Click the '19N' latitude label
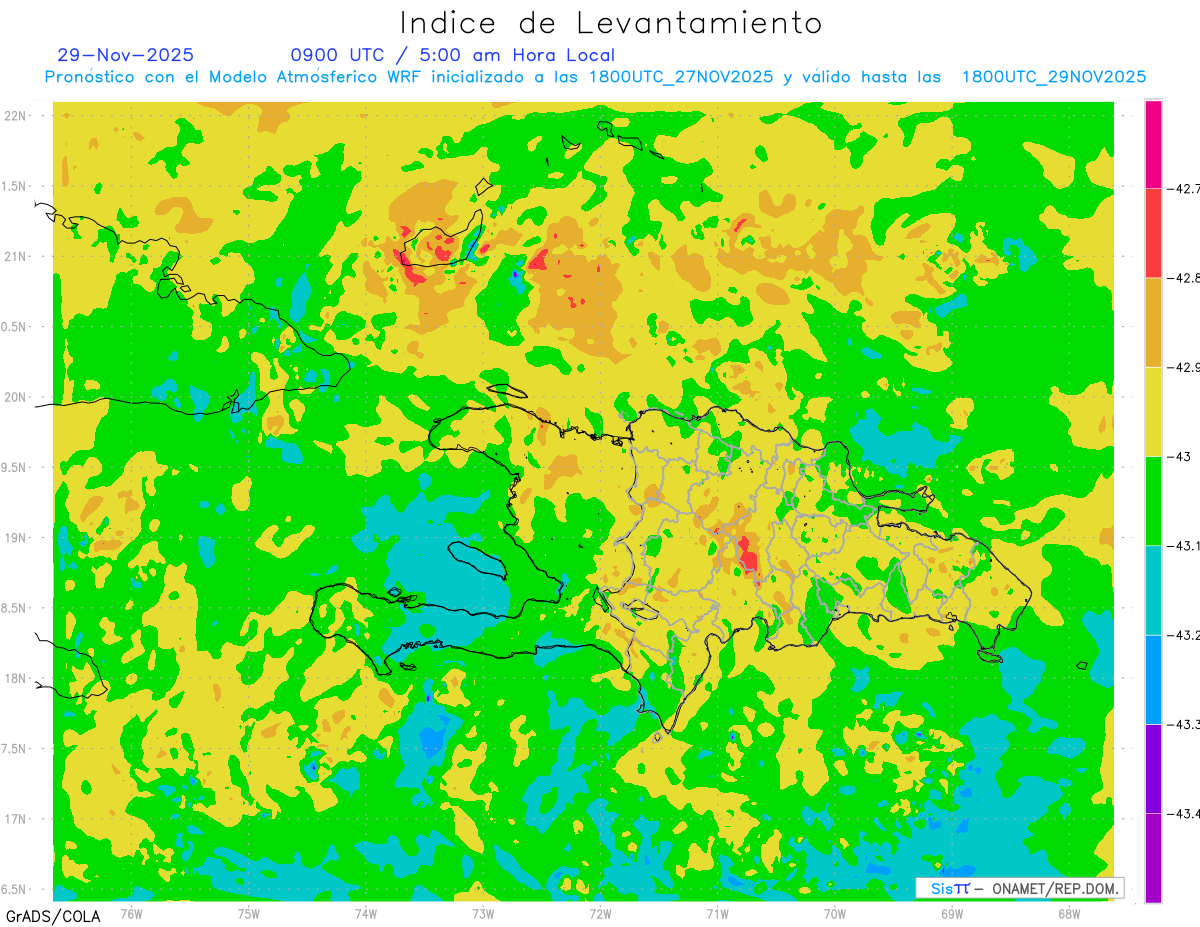 click(14, 538)
